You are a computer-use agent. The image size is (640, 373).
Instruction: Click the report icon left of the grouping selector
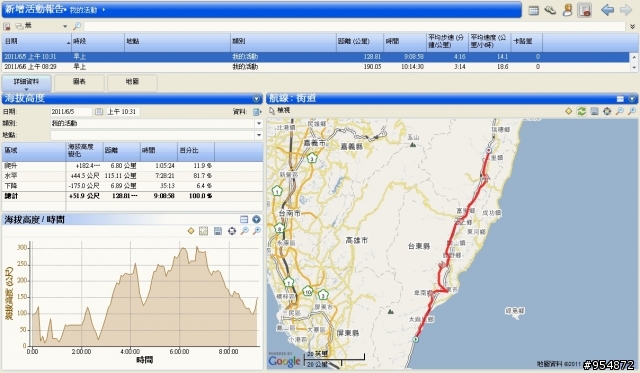tap(7, 27)
